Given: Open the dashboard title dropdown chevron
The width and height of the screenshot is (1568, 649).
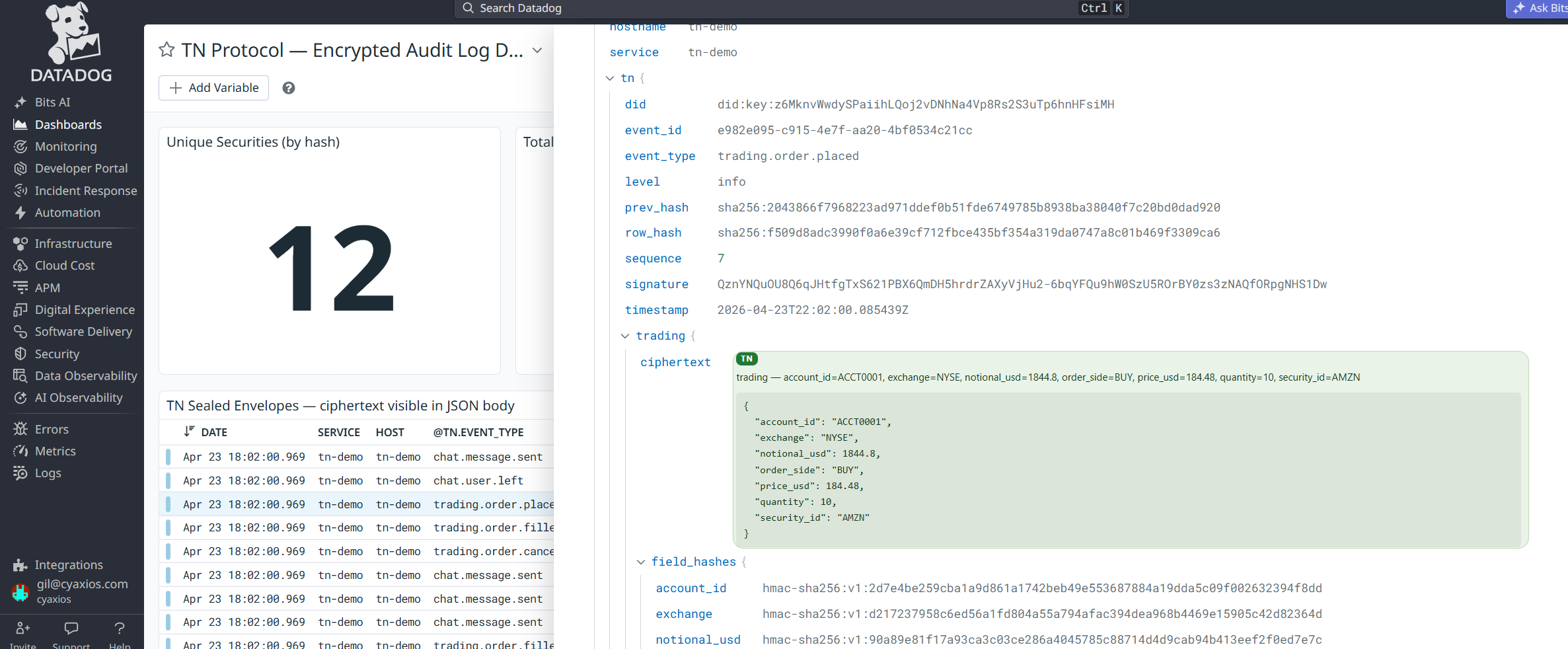Looking at the screenshot, I should (537, 50).
